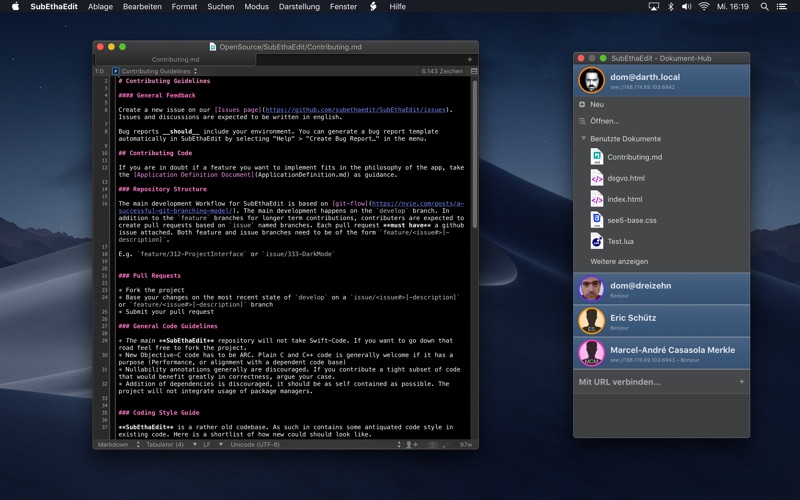Click the Bluetooth icon in menu bar
Screen dimensions: 800x500
[x=670, y=7]
